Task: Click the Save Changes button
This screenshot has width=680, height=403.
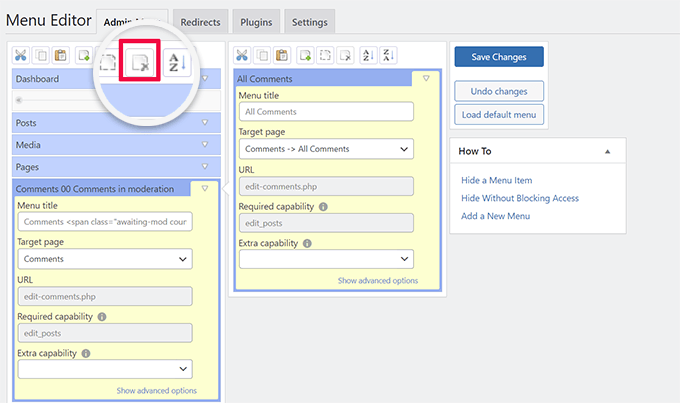Action: coord(499,57)
